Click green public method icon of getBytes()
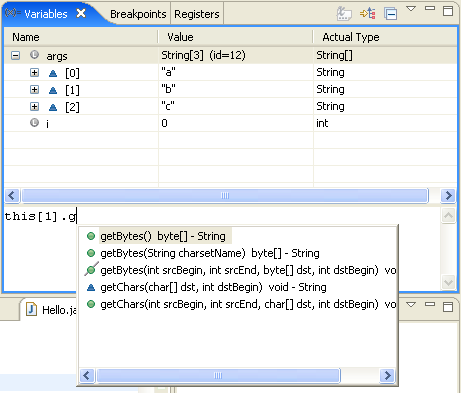The image size is (461, 393). [x=91, y=236]
